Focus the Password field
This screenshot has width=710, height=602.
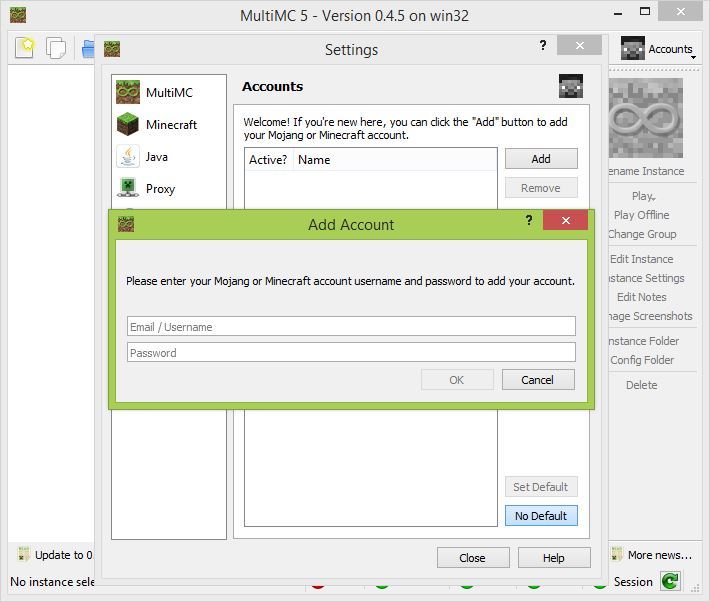coord(351,352)
